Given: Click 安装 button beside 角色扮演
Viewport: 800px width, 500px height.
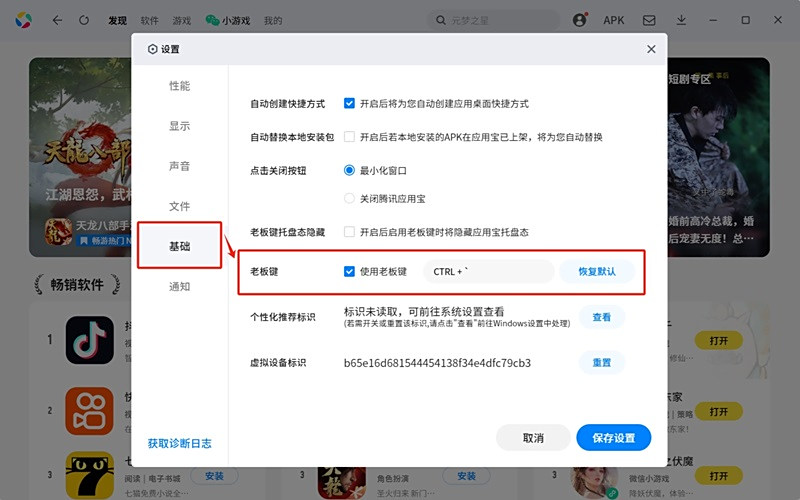Looking at the screenshot, I should click(466, 476).
